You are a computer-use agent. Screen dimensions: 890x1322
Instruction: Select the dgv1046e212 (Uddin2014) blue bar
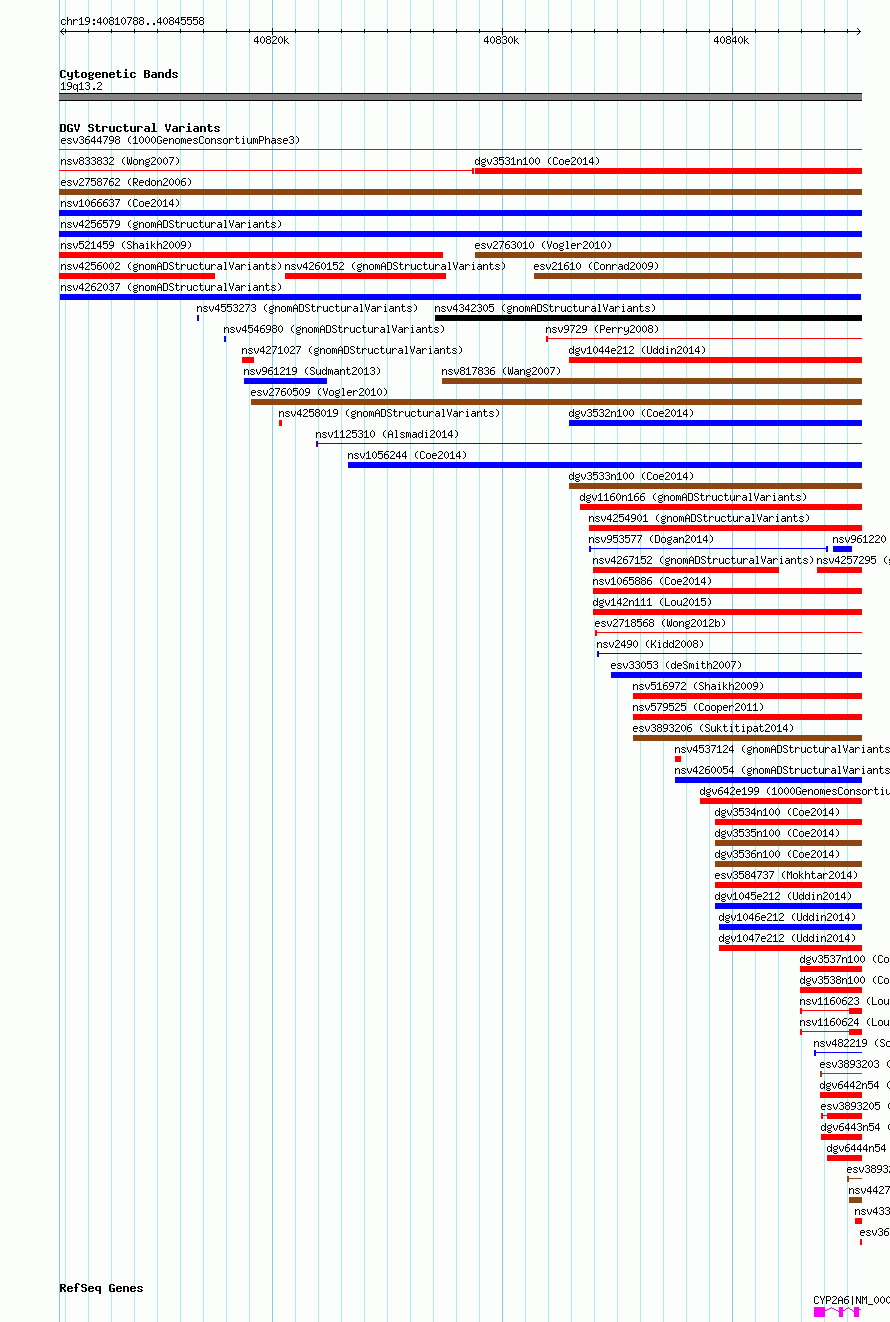pos(790,927)
